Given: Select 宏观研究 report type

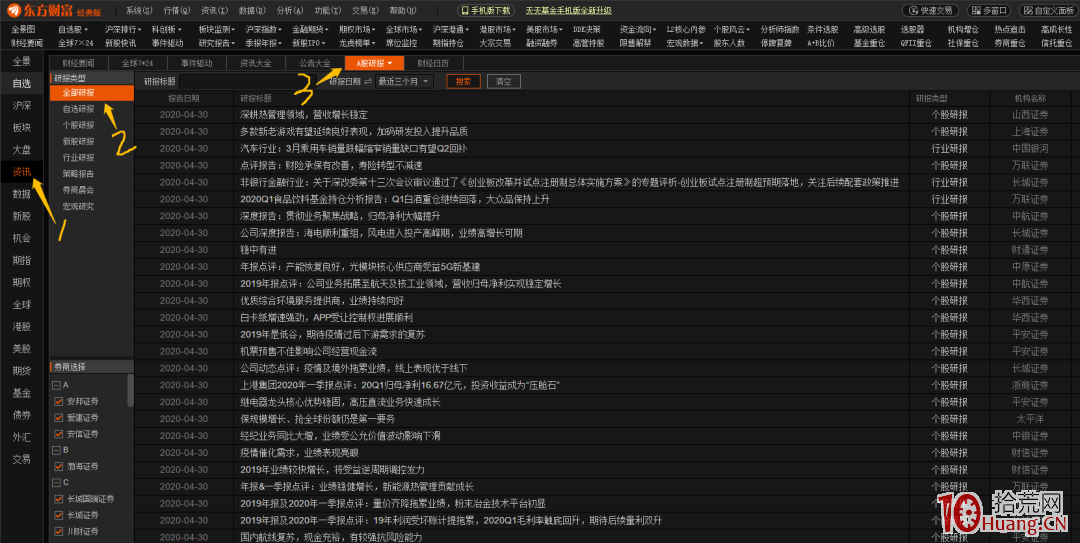Looking at the screenshot, I should [79, 207].
